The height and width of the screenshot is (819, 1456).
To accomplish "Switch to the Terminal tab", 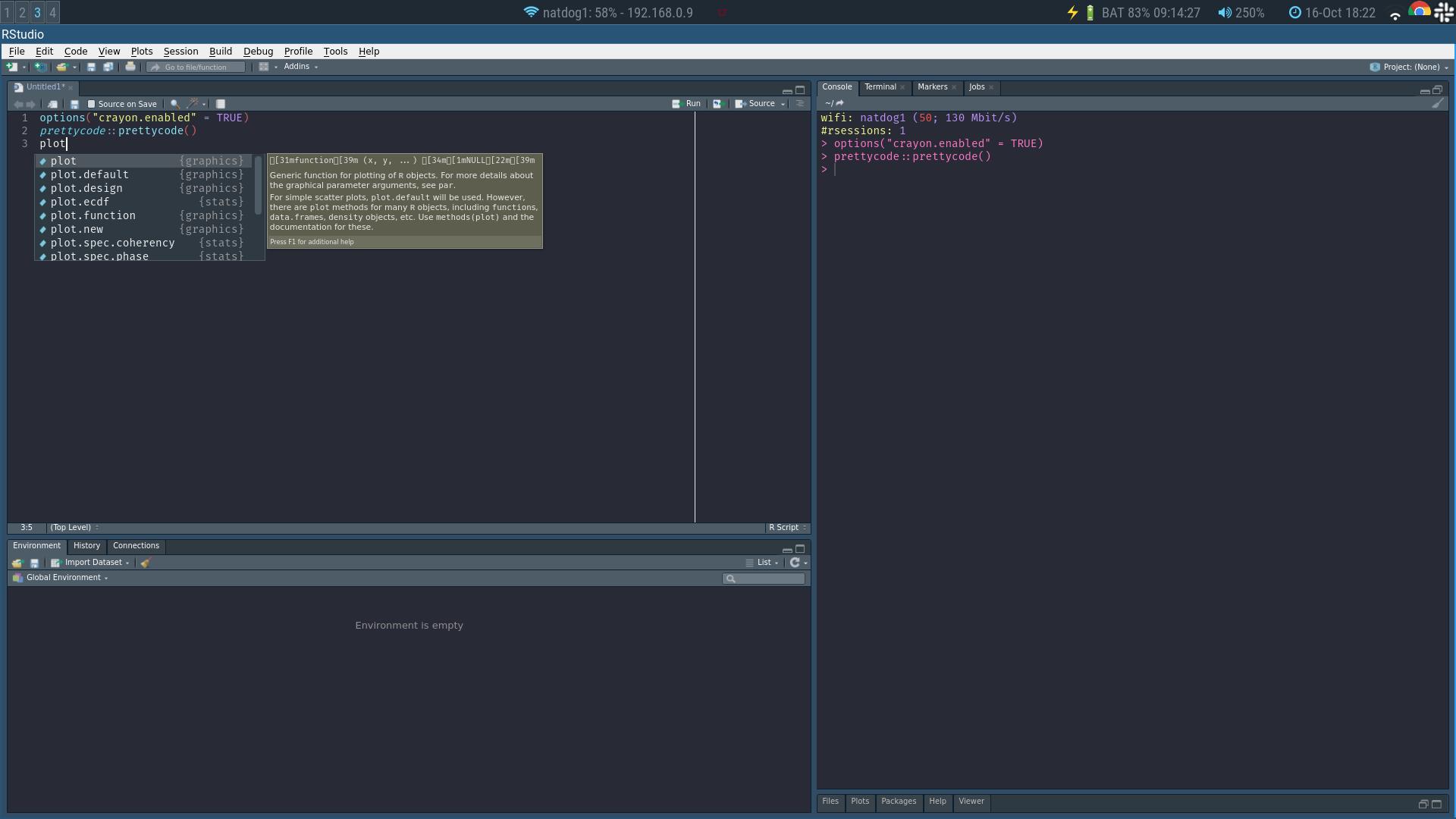I will click(x=880, y=87).
